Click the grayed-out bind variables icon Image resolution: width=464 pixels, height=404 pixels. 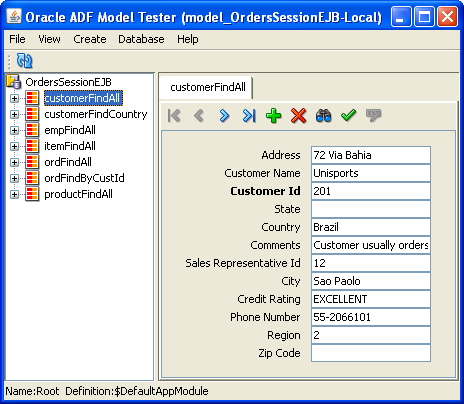pos(373,115)
